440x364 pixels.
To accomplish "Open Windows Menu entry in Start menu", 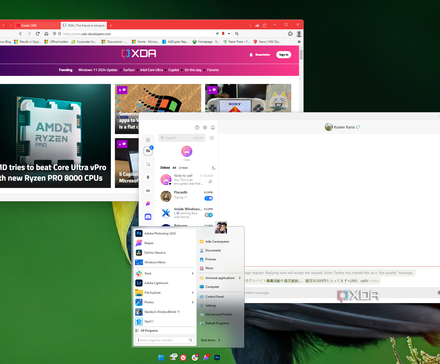I will [164, 262].
